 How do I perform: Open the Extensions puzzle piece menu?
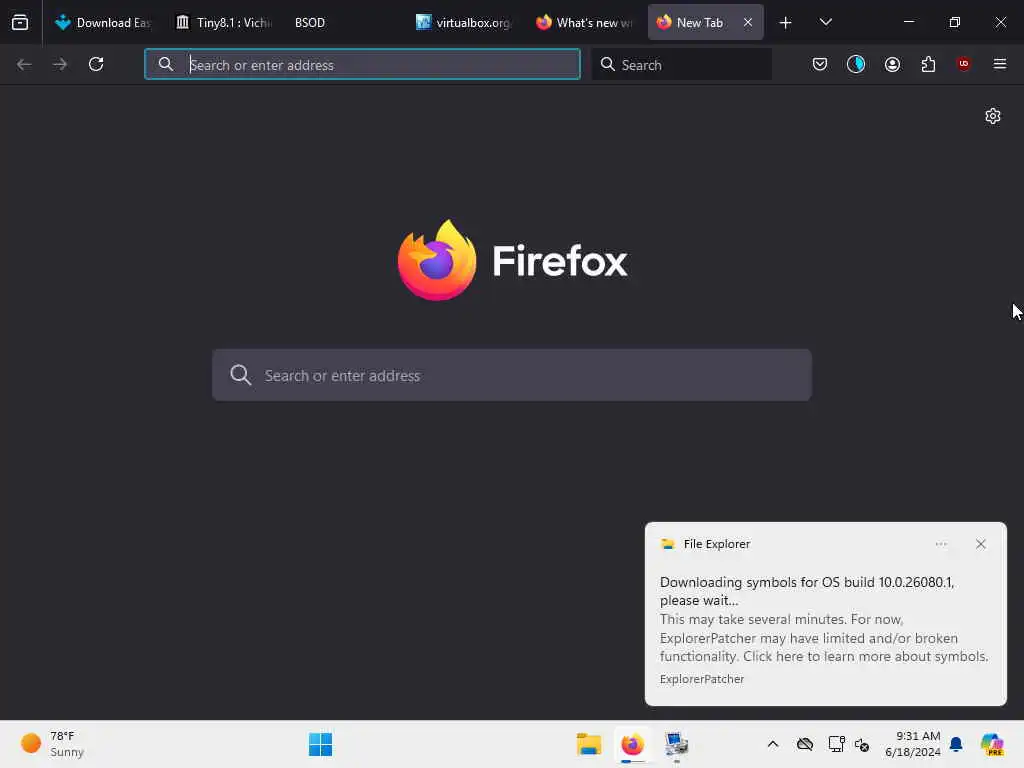pyautogui.click(x=928, y=64)
